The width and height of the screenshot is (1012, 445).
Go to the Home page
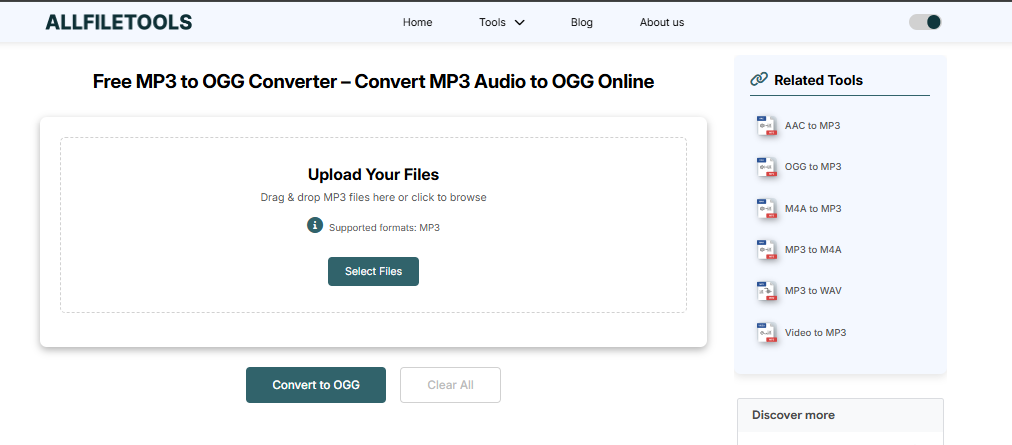417,22
